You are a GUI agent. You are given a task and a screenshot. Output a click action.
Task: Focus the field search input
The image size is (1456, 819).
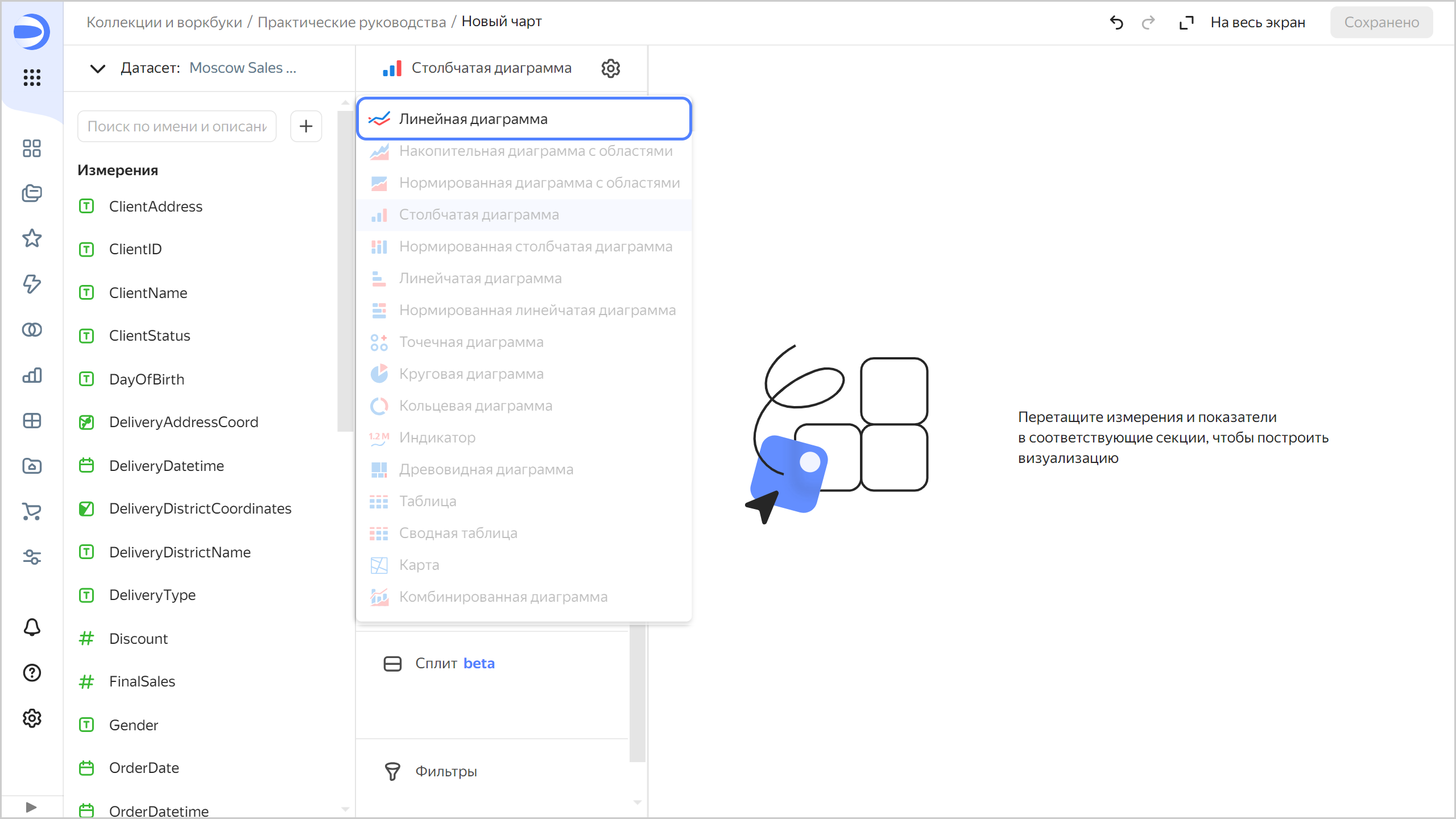[177, 126]
